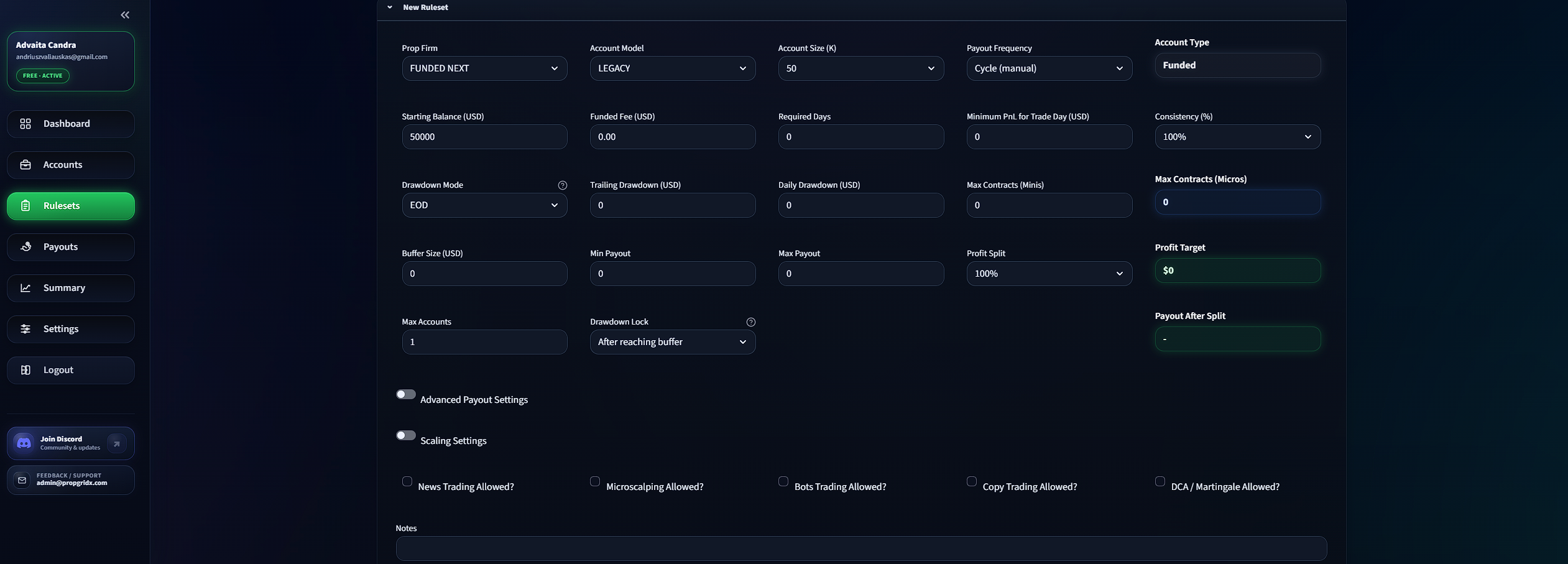
Task: Toggle Scaling Settings switch
Action: tap(406, 435)
